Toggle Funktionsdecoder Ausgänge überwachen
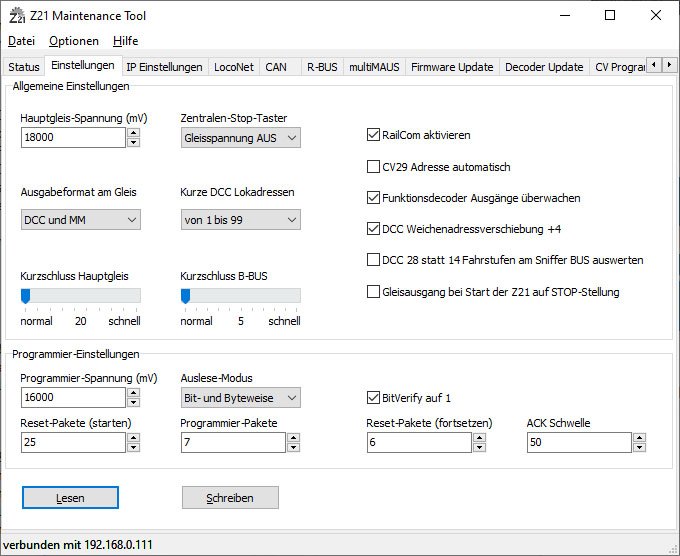 [x=373, y=198]
